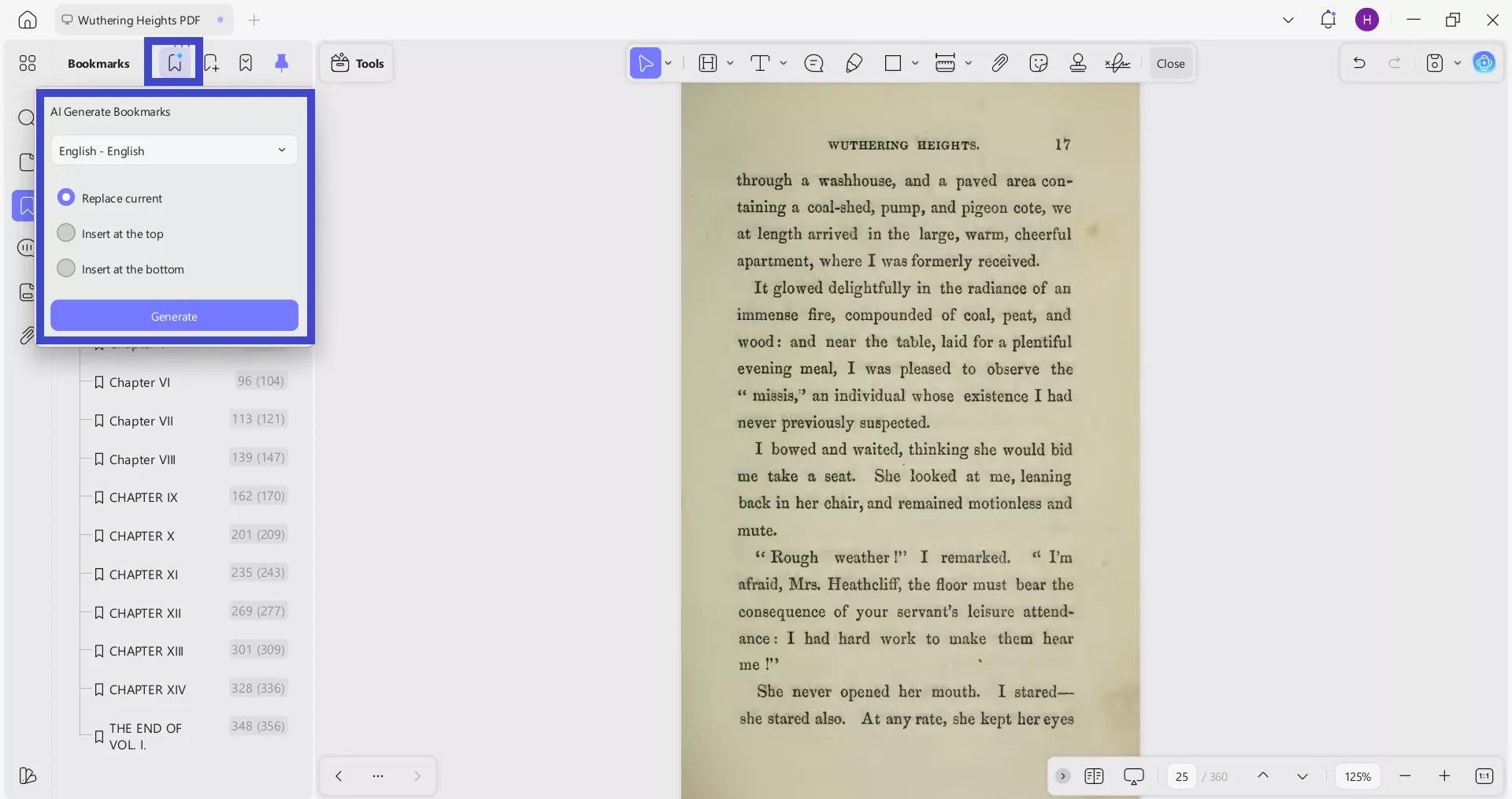Click the save options icon

[x=1435, y=63]
